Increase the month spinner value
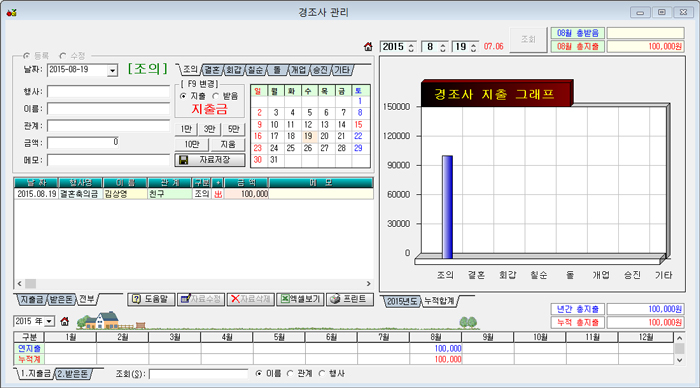 click(442, 44)
